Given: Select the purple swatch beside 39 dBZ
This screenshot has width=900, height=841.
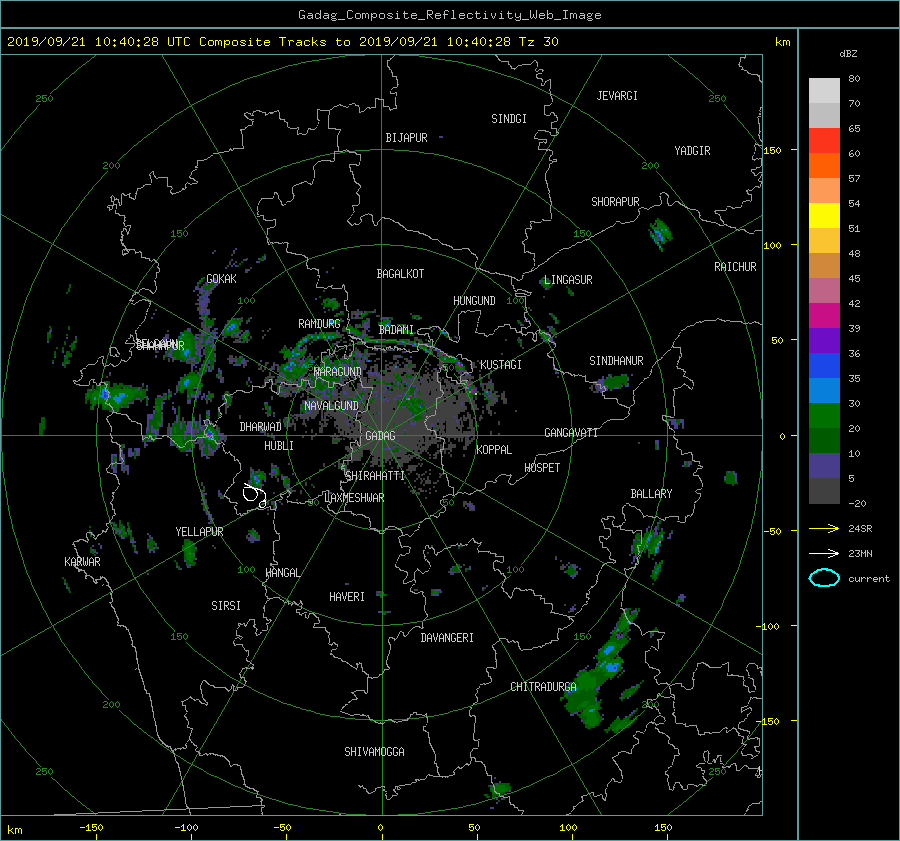Looking at the screenshot, I should pos(824,340).
